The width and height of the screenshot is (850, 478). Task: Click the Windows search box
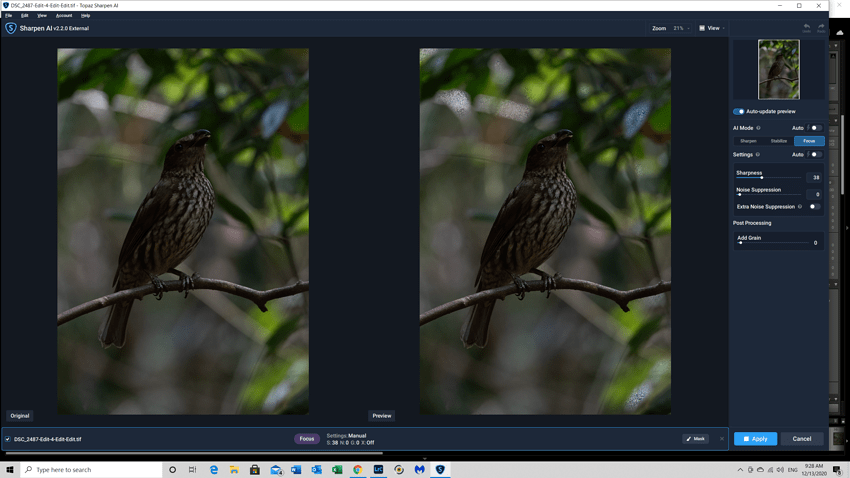(x=91, y=470)
